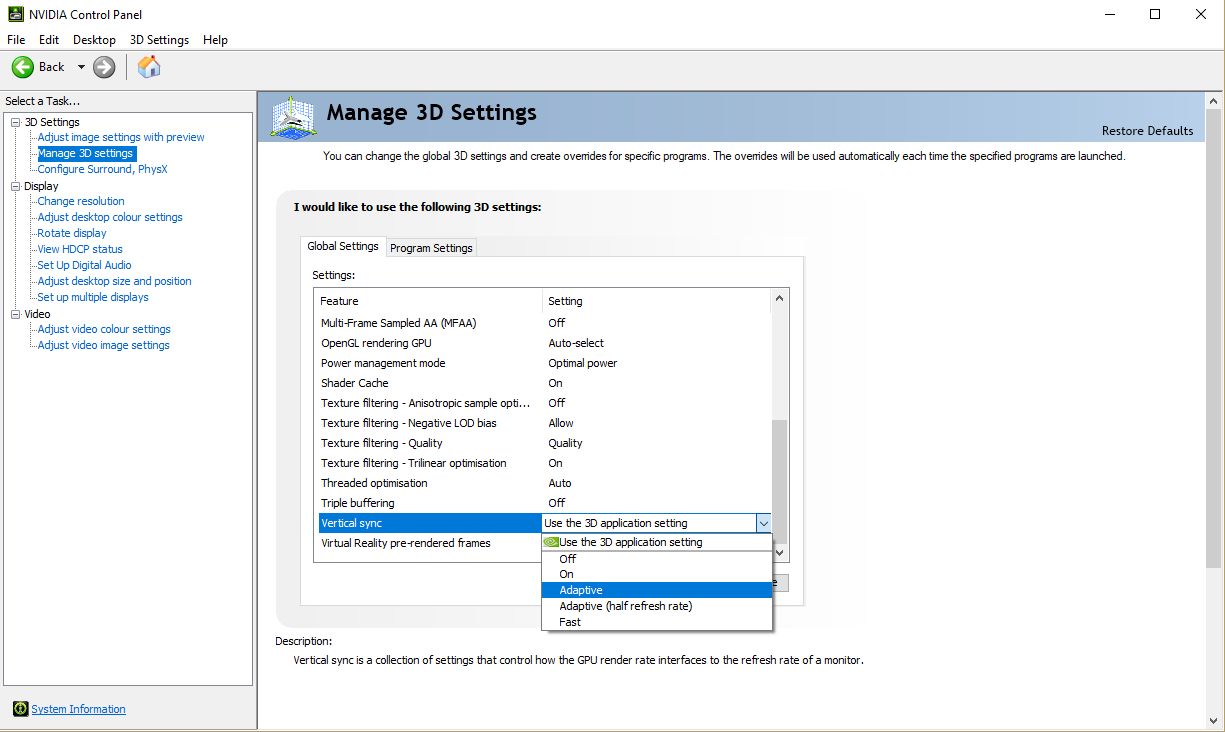Screen dimensions: 1225x732
Task: Switch to the Program Settings tab
Action: 431,247
